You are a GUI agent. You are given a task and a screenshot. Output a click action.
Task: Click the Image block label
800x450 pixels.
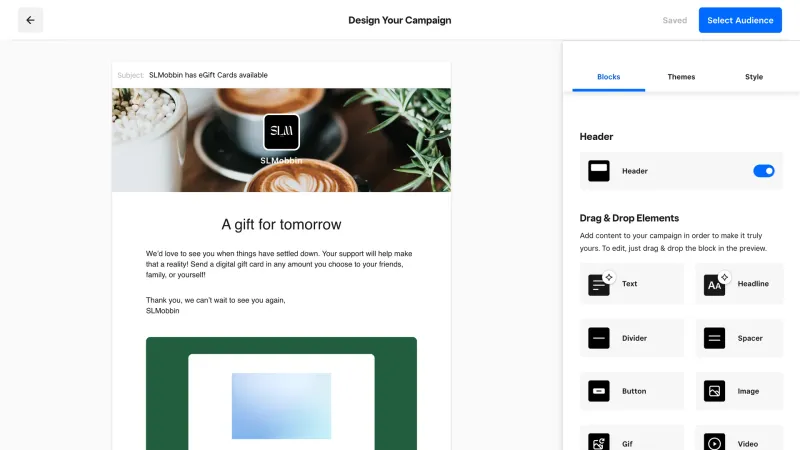(748, 391)
